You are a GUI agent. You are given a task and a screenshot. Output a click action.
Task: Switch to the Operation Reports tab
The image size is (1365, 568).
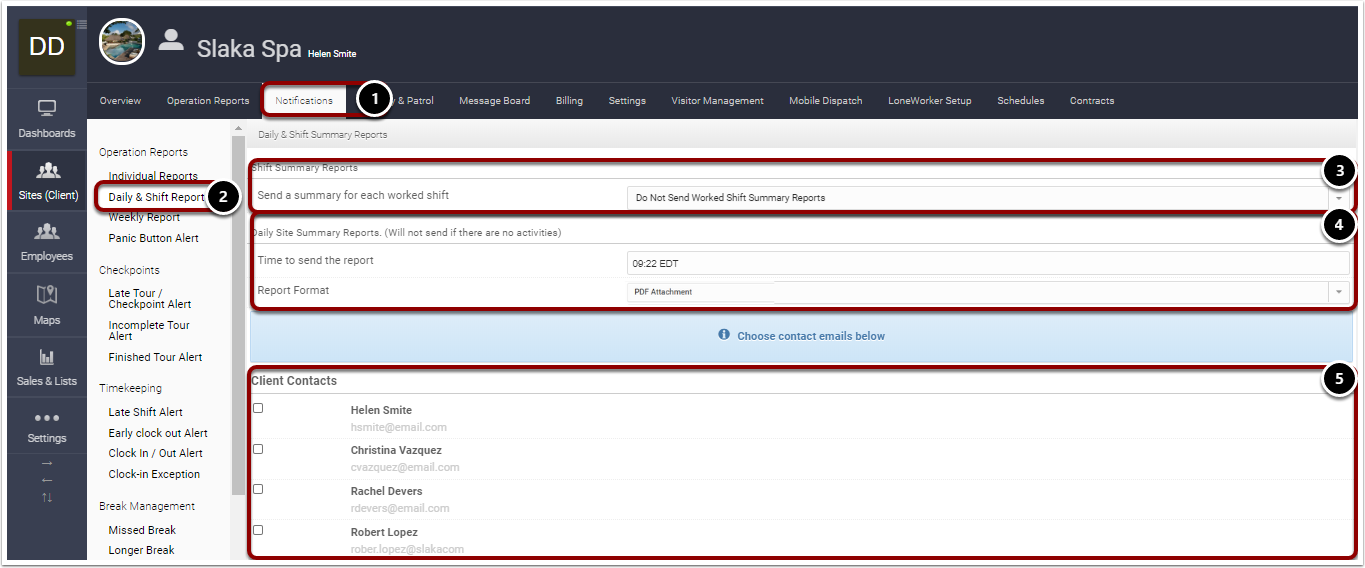208,101
